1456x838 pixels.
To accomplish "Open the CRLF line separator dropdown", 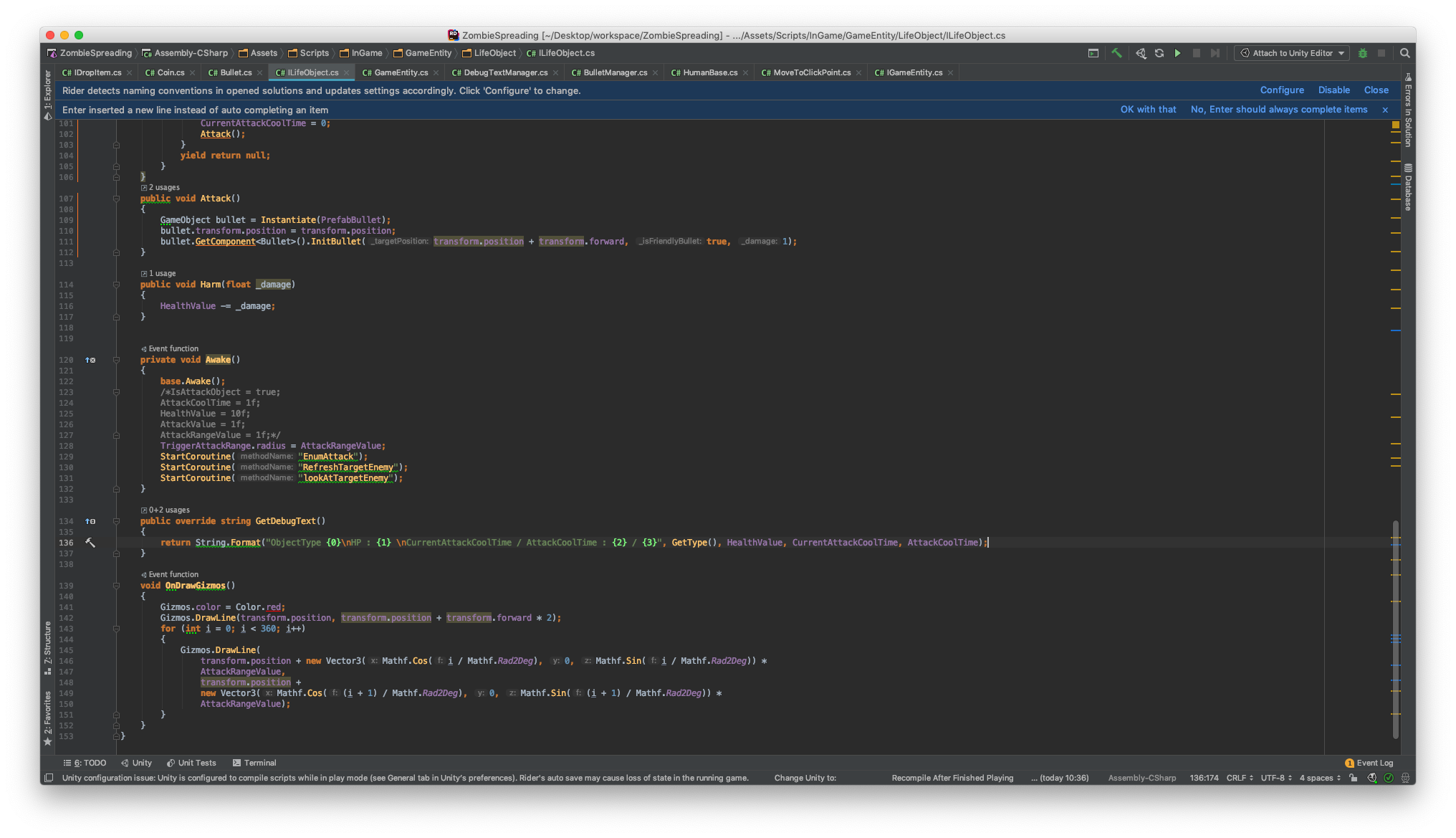I will 1240,778.
